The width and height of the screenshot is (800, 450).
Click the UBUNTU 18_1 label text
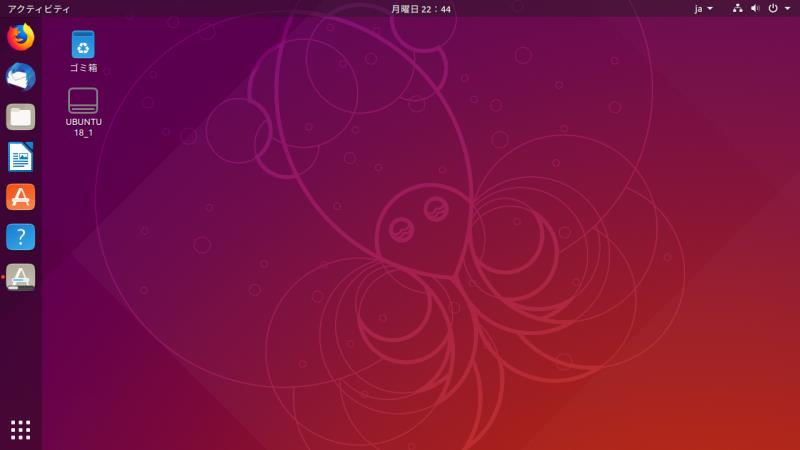[x=84, y=127]
